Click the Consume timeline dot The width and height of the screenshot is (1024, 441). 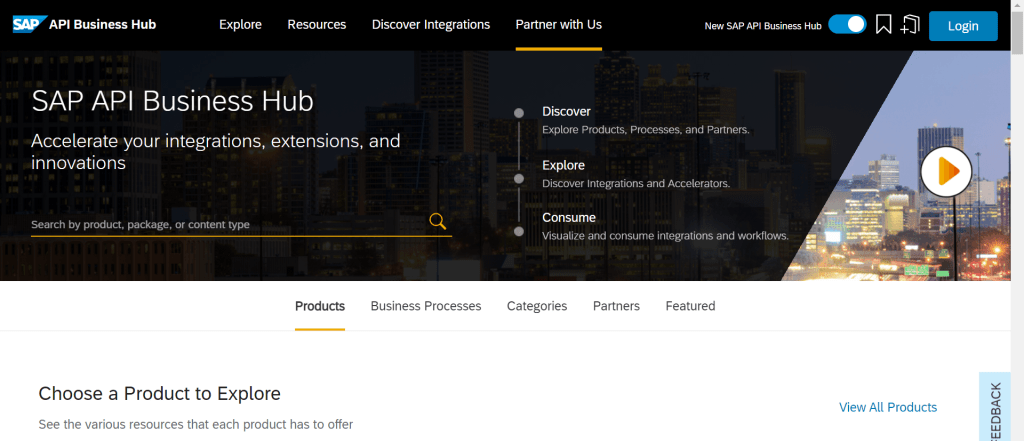pyautogui.click(x=519, y=231)
